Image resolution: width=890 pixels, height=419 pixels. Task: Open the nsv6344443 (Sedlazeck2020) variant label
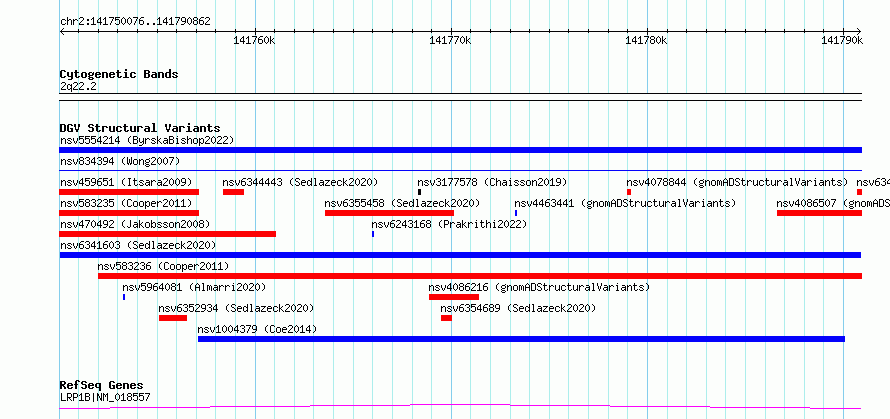(300, 182)
